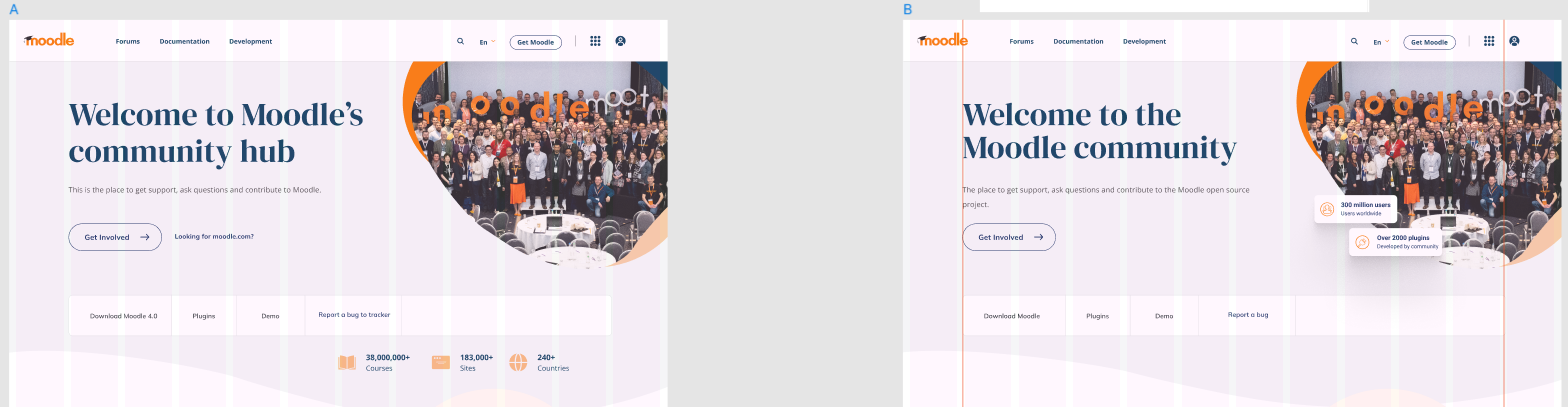
Task: Click the '240+ Countries' statistic
Action: pos(539,362)
